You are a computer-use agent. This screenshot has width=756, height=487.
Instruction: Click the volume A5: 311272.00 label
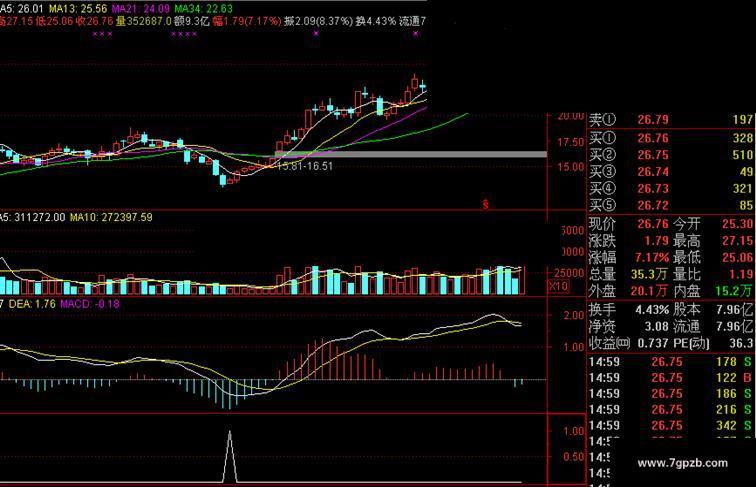(32, 217)
